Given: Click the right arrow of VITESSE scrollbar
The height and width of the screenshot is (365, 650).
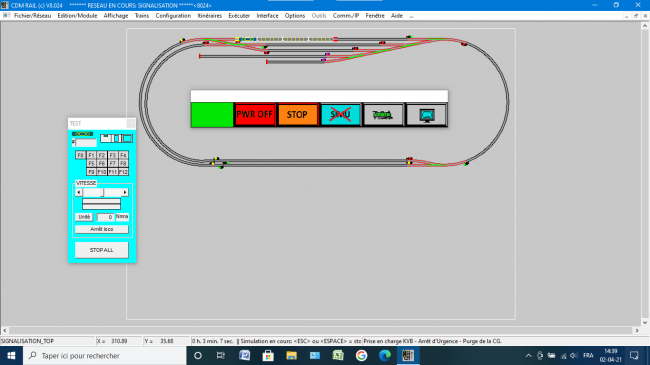Looking at the screenshot, I should coord(125,192).
